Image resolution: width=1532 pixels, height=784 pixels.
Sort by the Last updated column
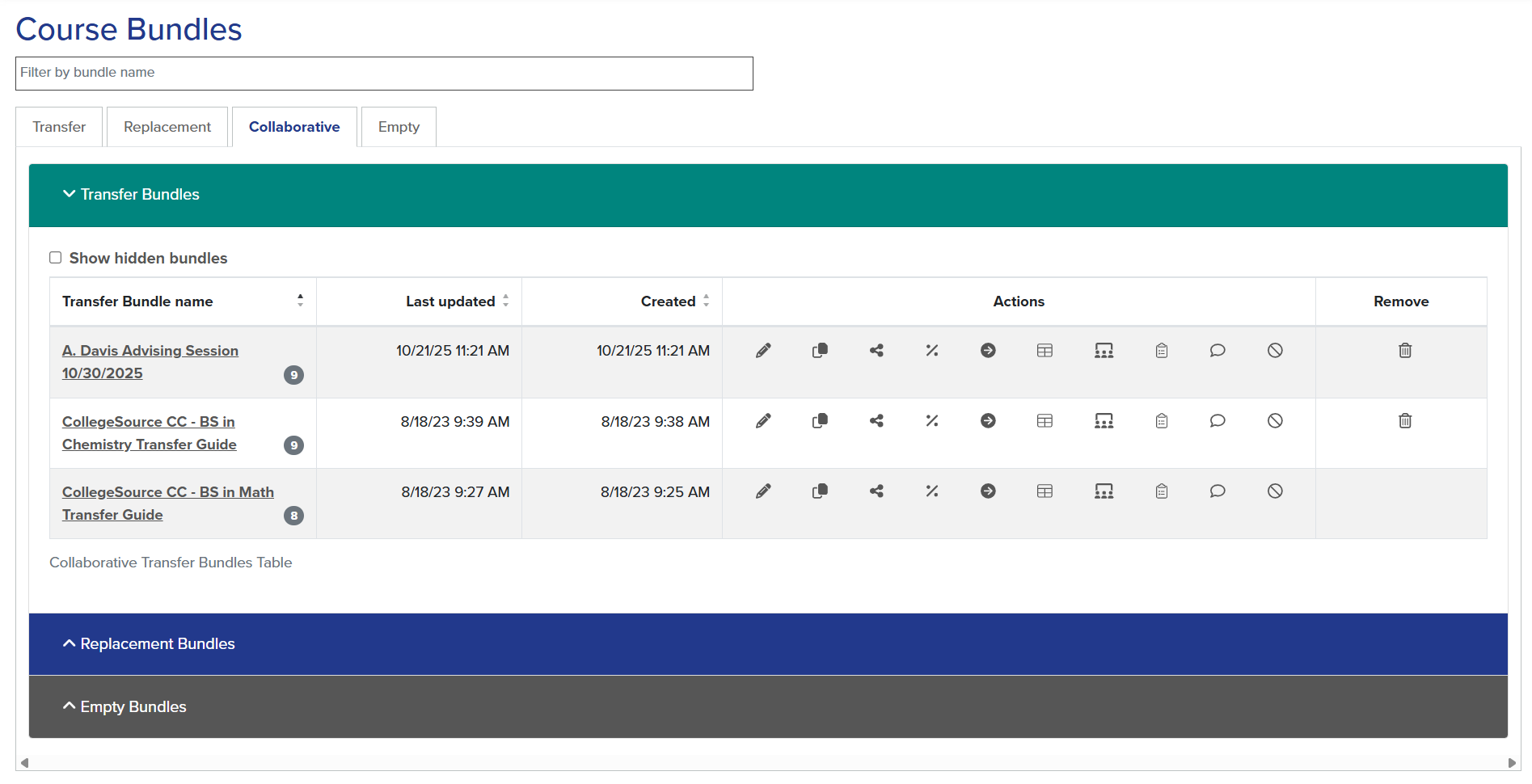(506, 301)
